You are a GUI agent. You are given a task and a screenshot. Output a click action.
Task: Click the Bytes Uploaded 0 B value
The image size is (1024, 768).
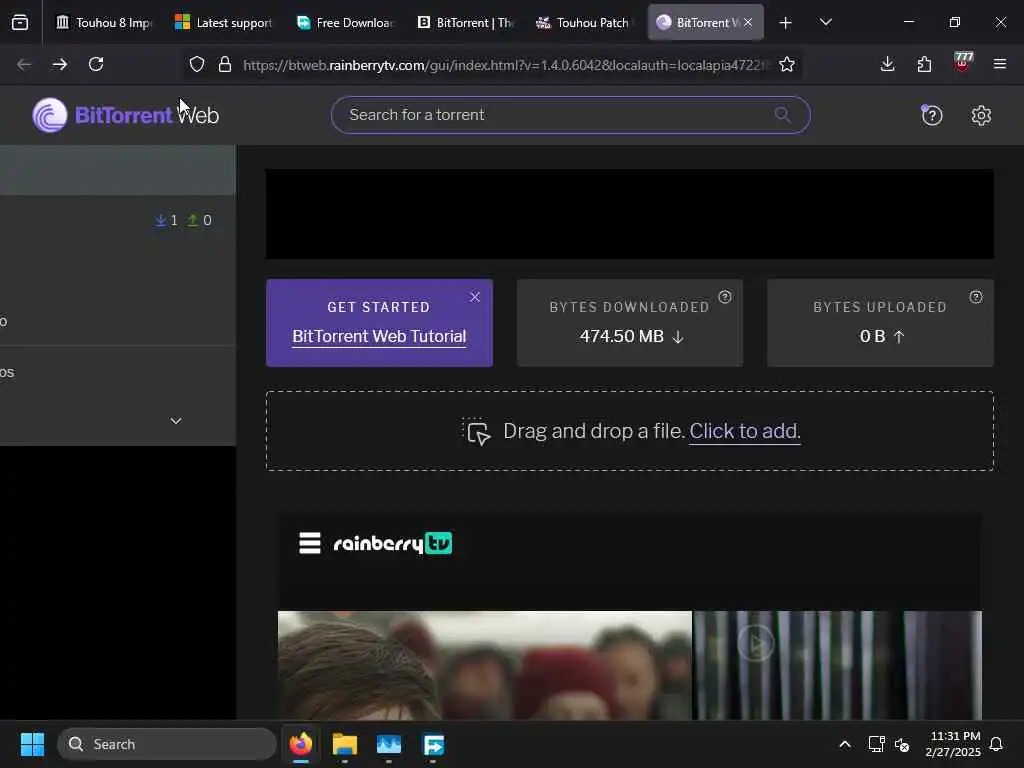pyautogui.click(x=881, y=336)
